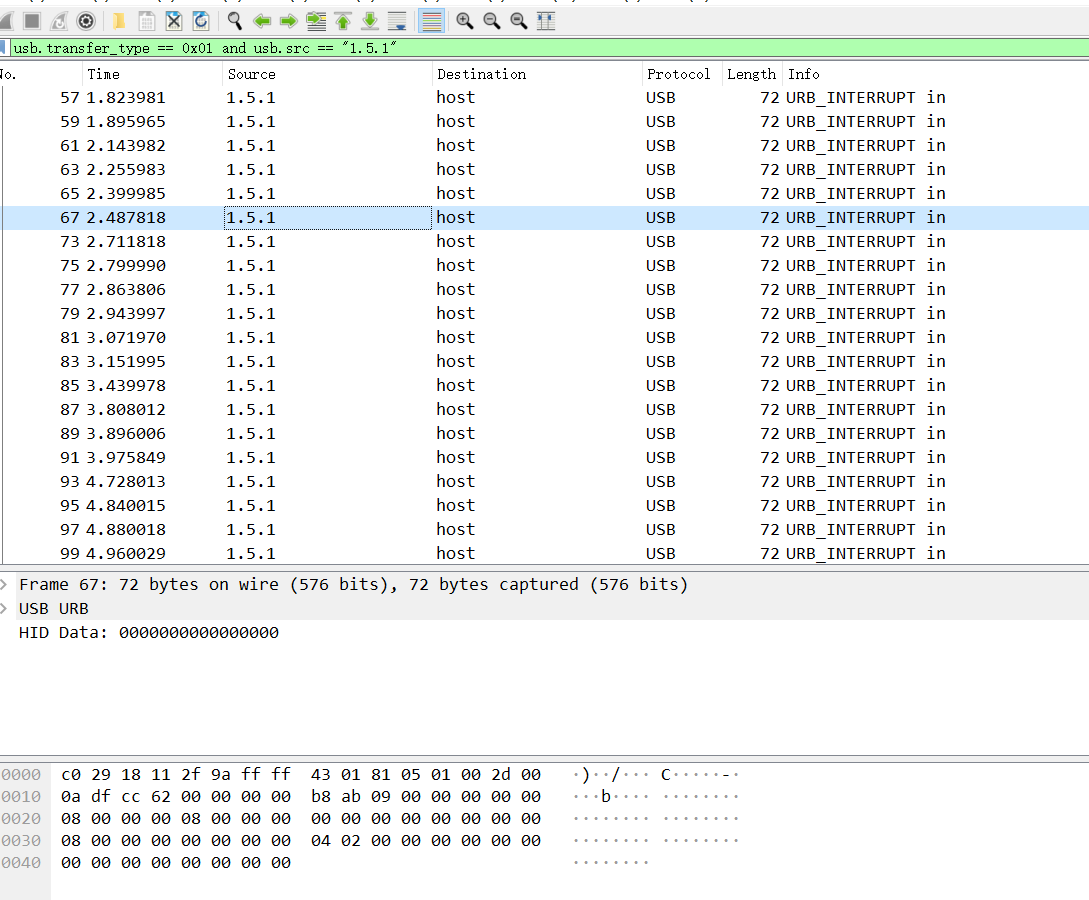
Task: Click the Reload capture file icon
Action: (200, 20)
